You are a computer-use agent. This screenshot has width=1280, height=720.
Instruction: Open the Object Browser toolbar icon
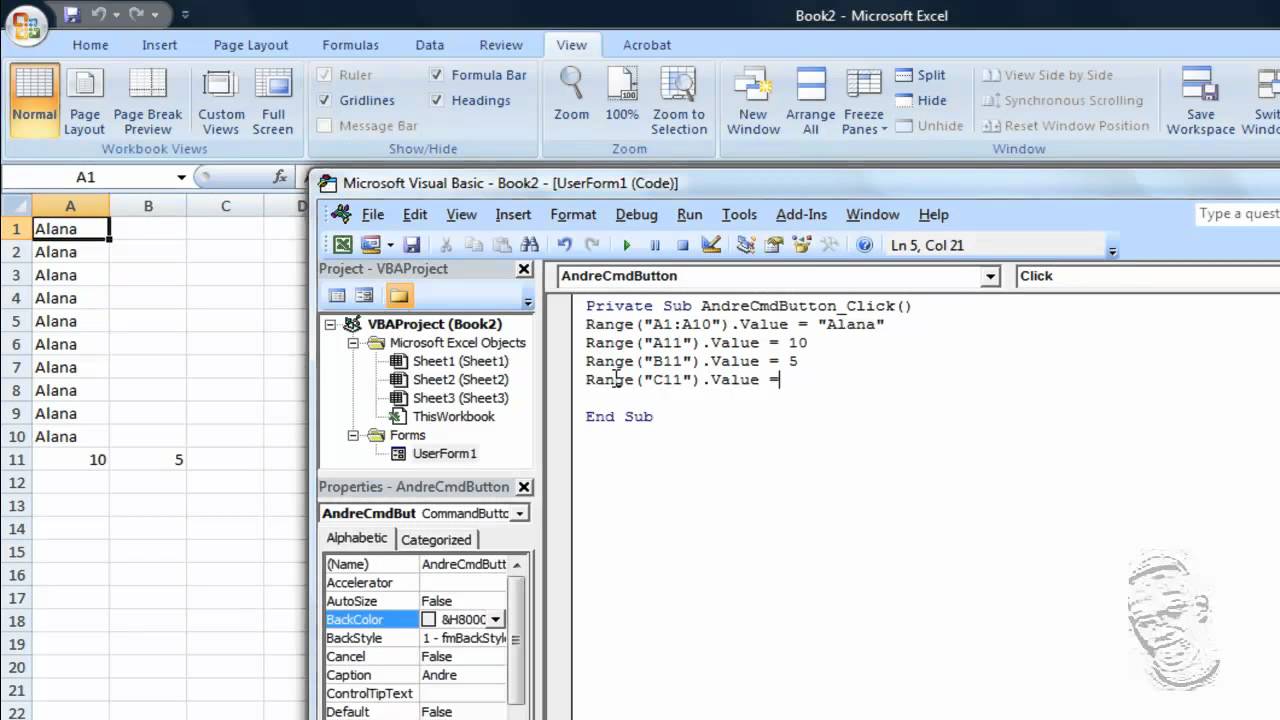[x=802, y=245]
